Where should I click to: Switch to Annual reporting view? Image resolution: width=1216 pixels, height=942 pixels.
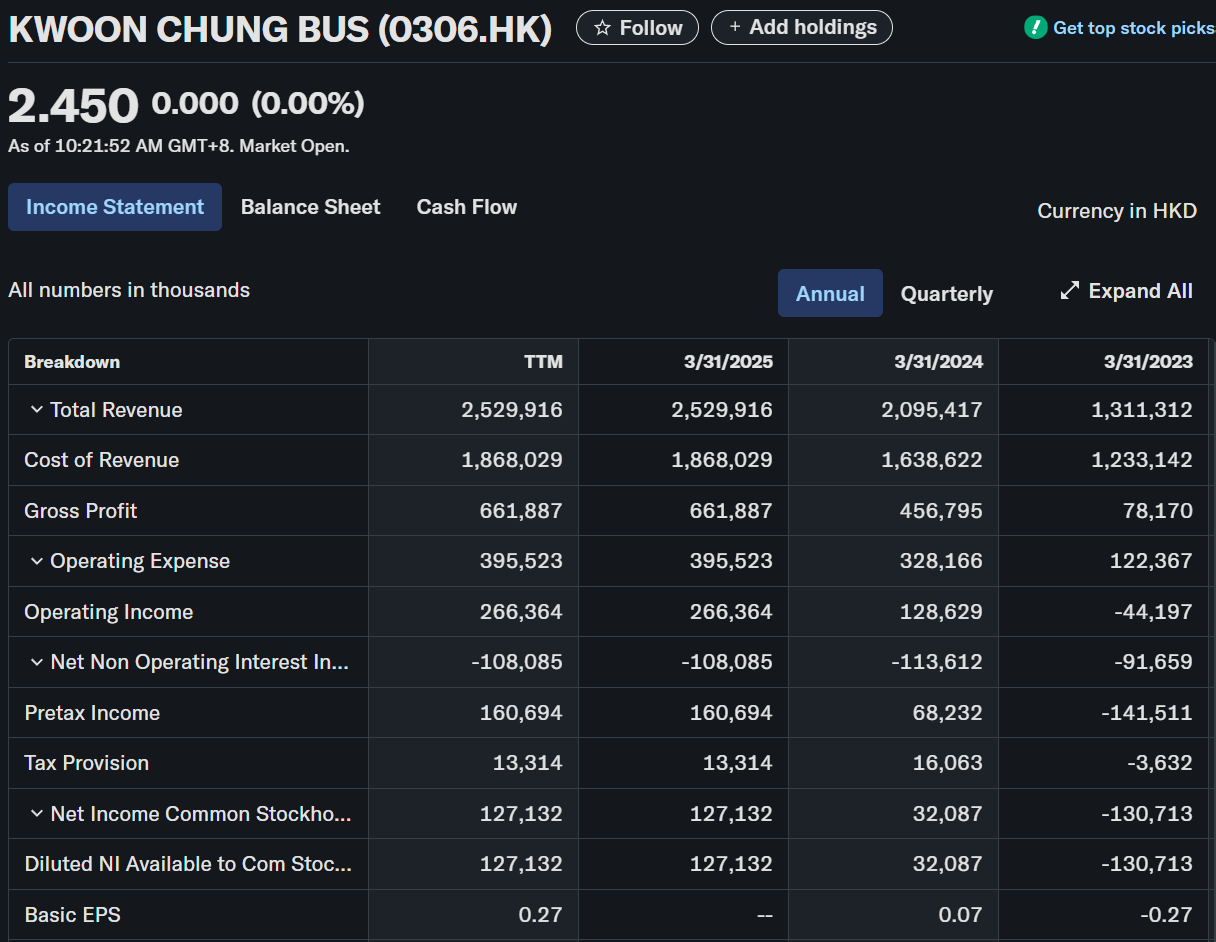click(830, 294)
